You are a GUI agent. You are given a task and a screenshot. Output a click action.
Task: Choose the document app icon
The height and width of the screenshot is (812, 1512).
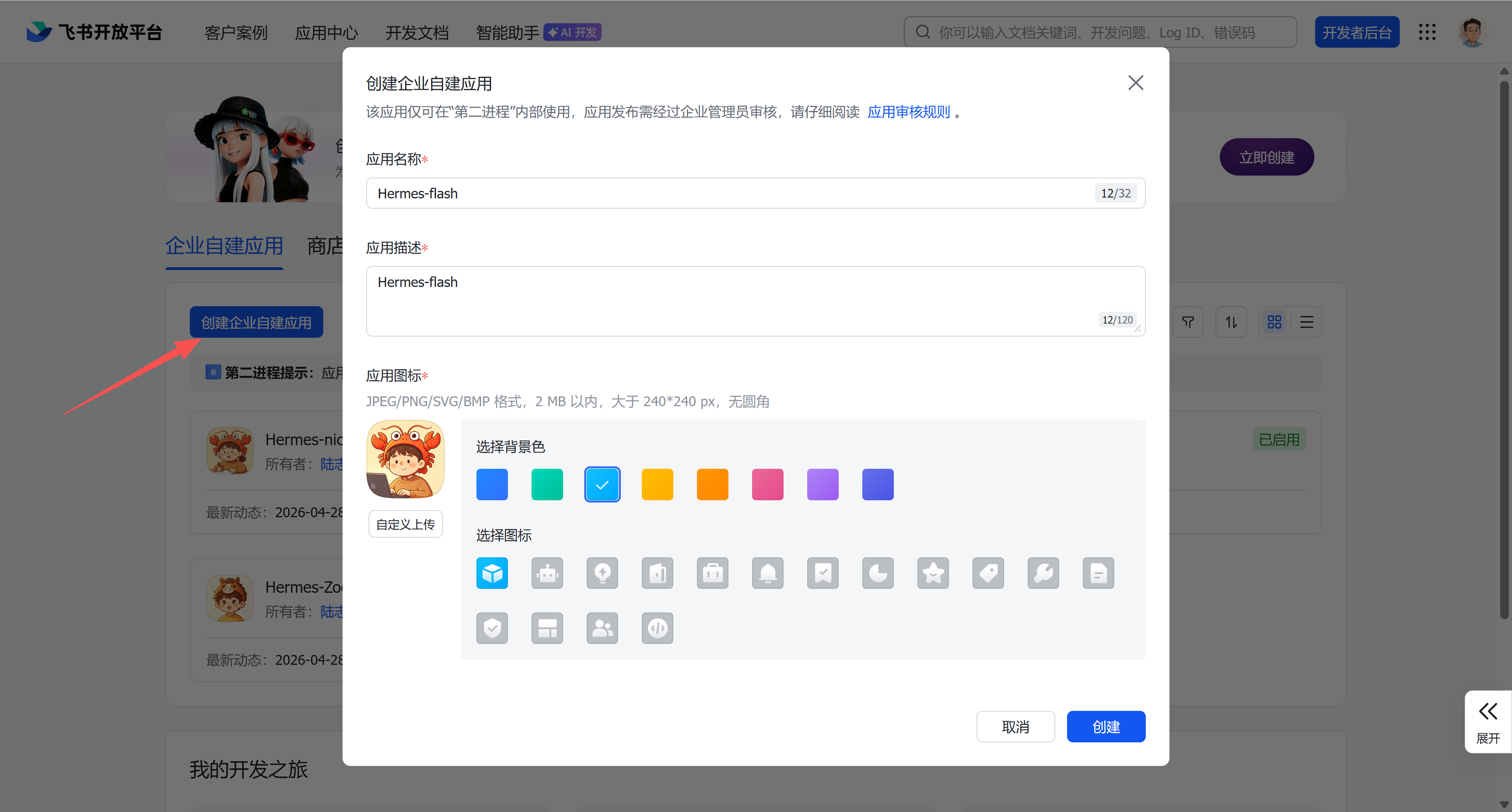coord(1099,573)
